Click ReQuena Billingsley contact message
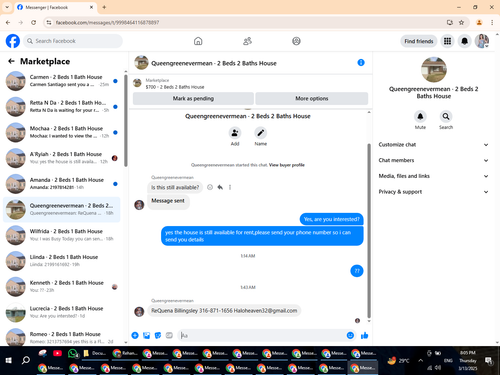Screen dimensions: 500x375 tap(224, 311)
